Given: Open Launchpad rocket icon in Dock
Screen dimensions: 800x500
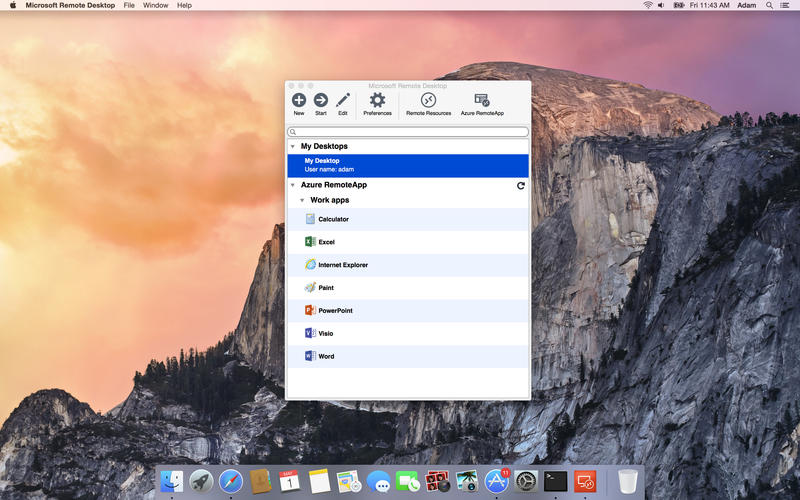Looking at the screenshot, I should coord(202,481).
